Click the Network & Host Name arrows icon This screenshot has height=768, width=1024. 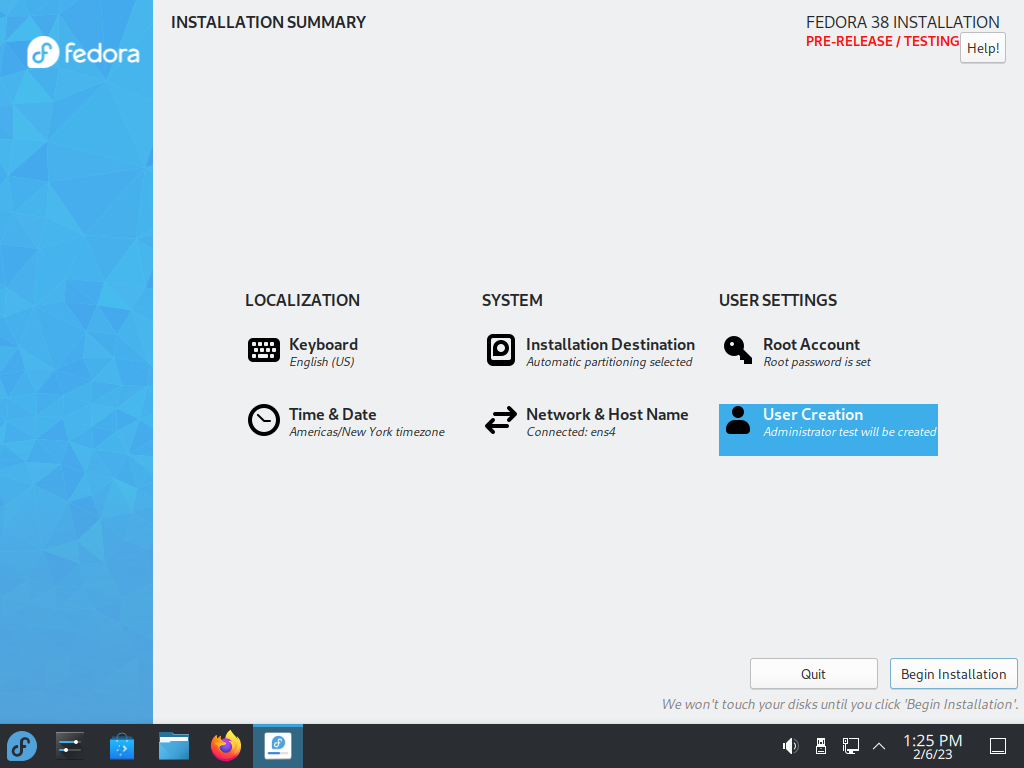501,420
